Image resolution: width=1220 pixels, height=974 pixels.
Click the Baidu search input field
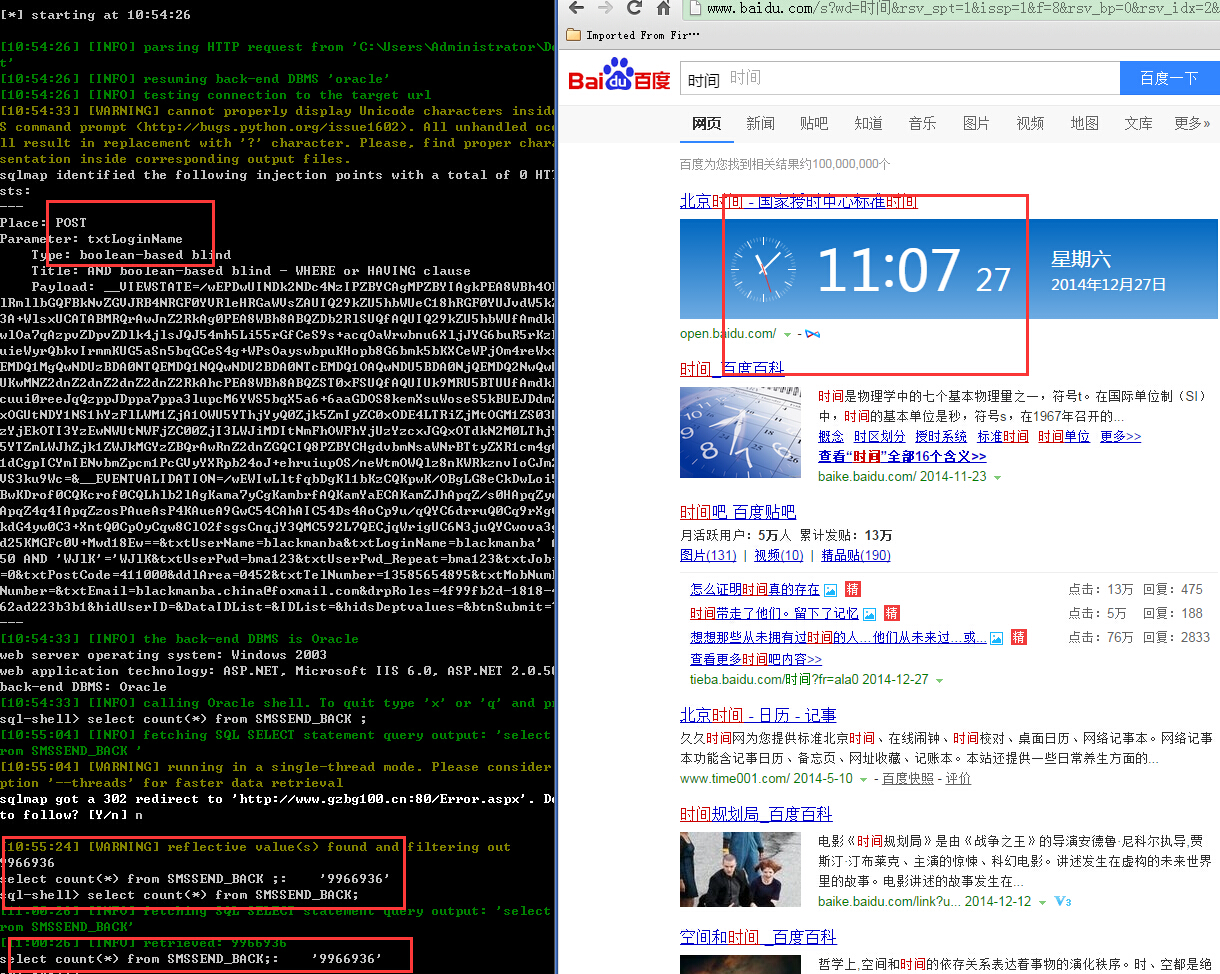click(x=899, y=78)
